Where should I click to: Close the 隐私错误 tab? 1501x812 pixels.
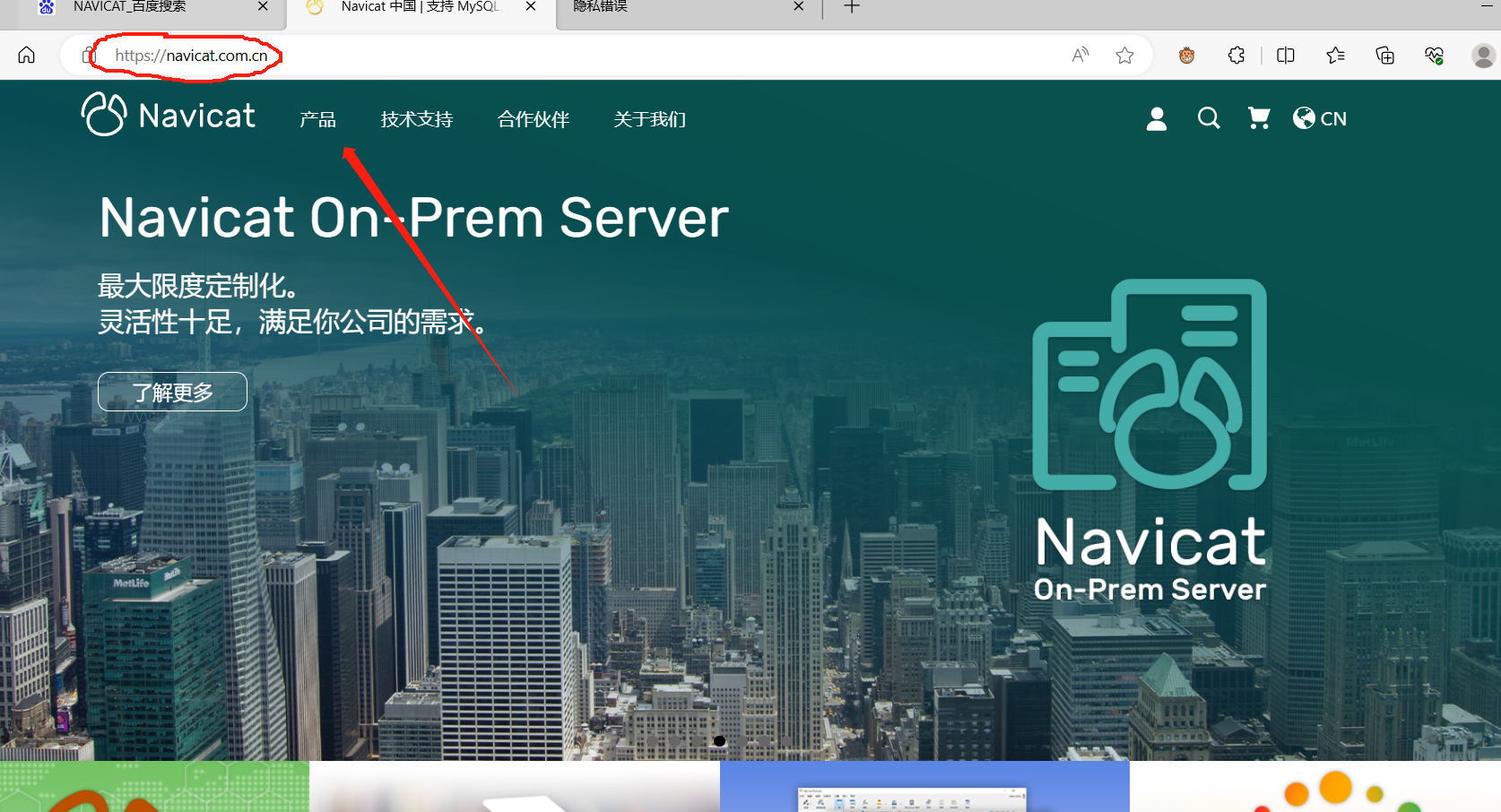(x=799, y=6)
